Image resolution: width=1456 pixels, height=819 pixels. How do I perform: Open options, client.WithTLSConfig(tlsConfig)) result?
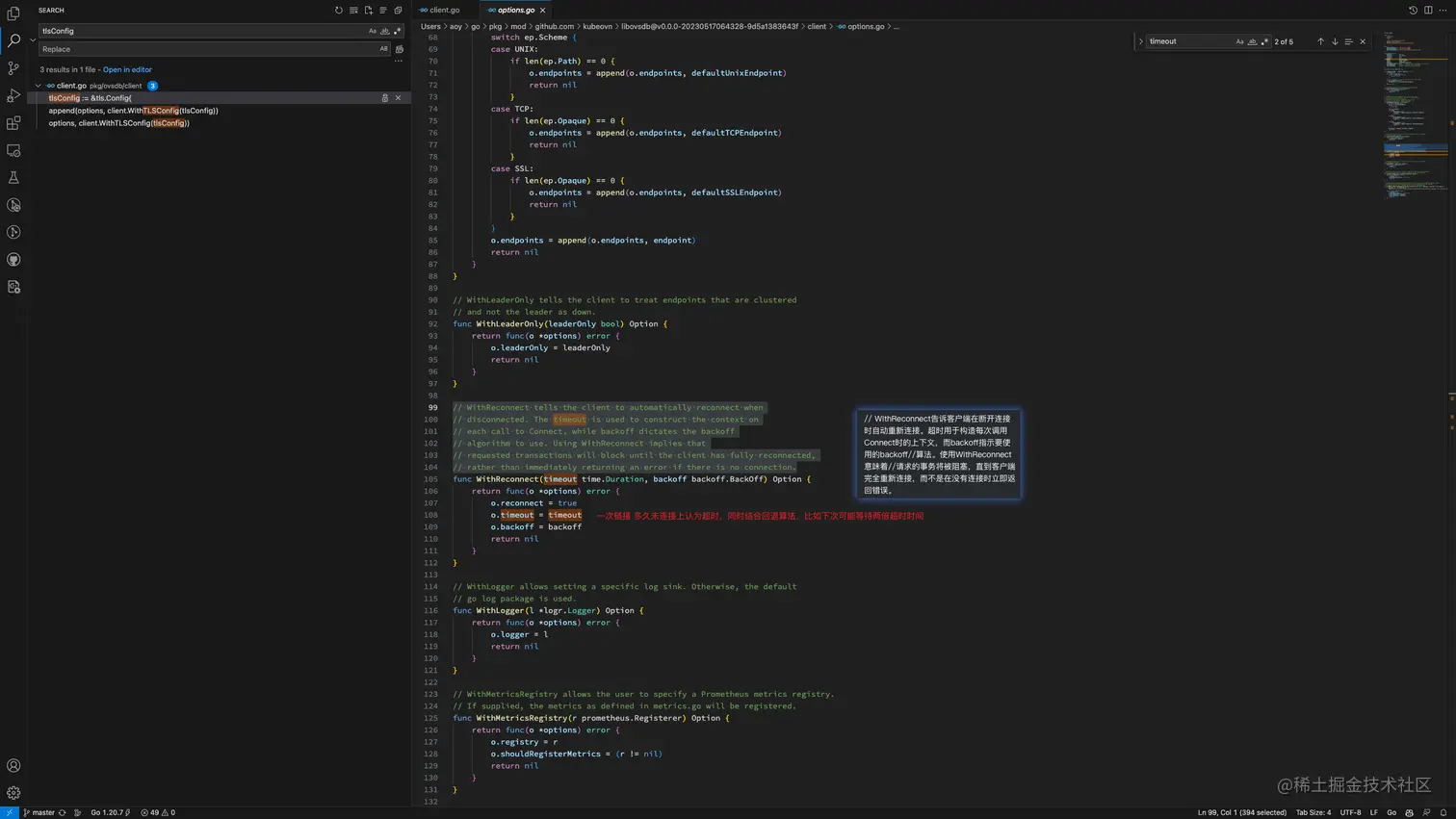[119, 123]
